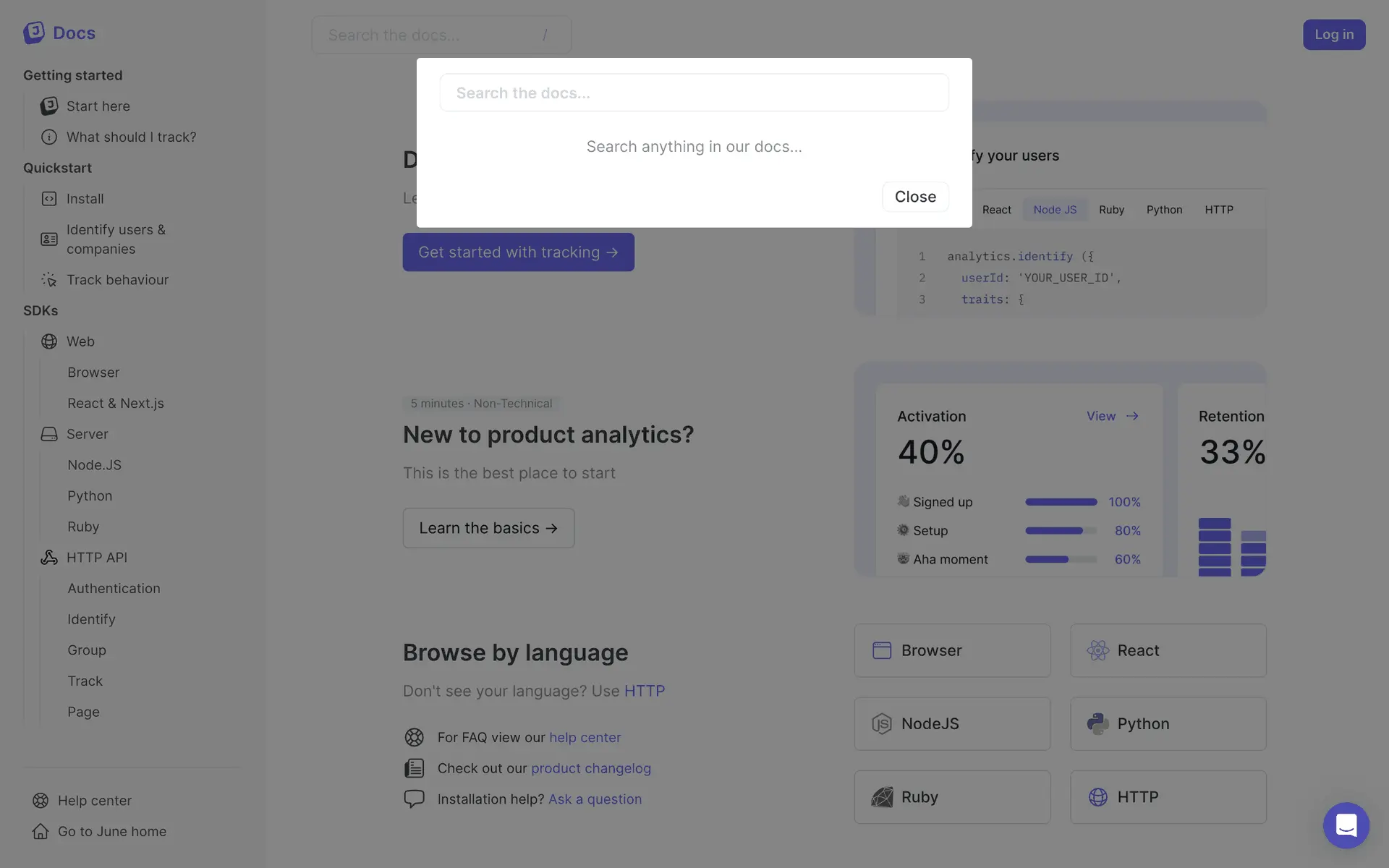Focus the modal search docs field
Viewport: 1389px width, 868px height.
tap(694, 93)
